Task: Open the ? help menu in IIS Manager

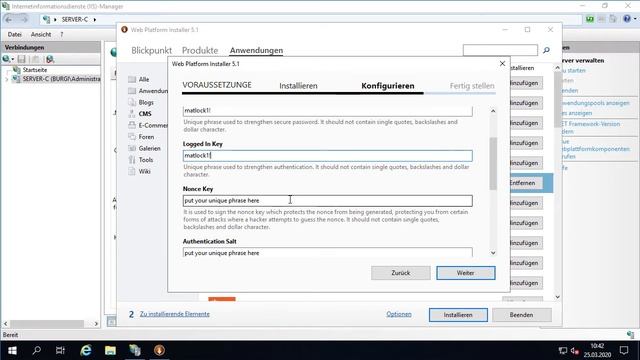Action: (62, 34)
